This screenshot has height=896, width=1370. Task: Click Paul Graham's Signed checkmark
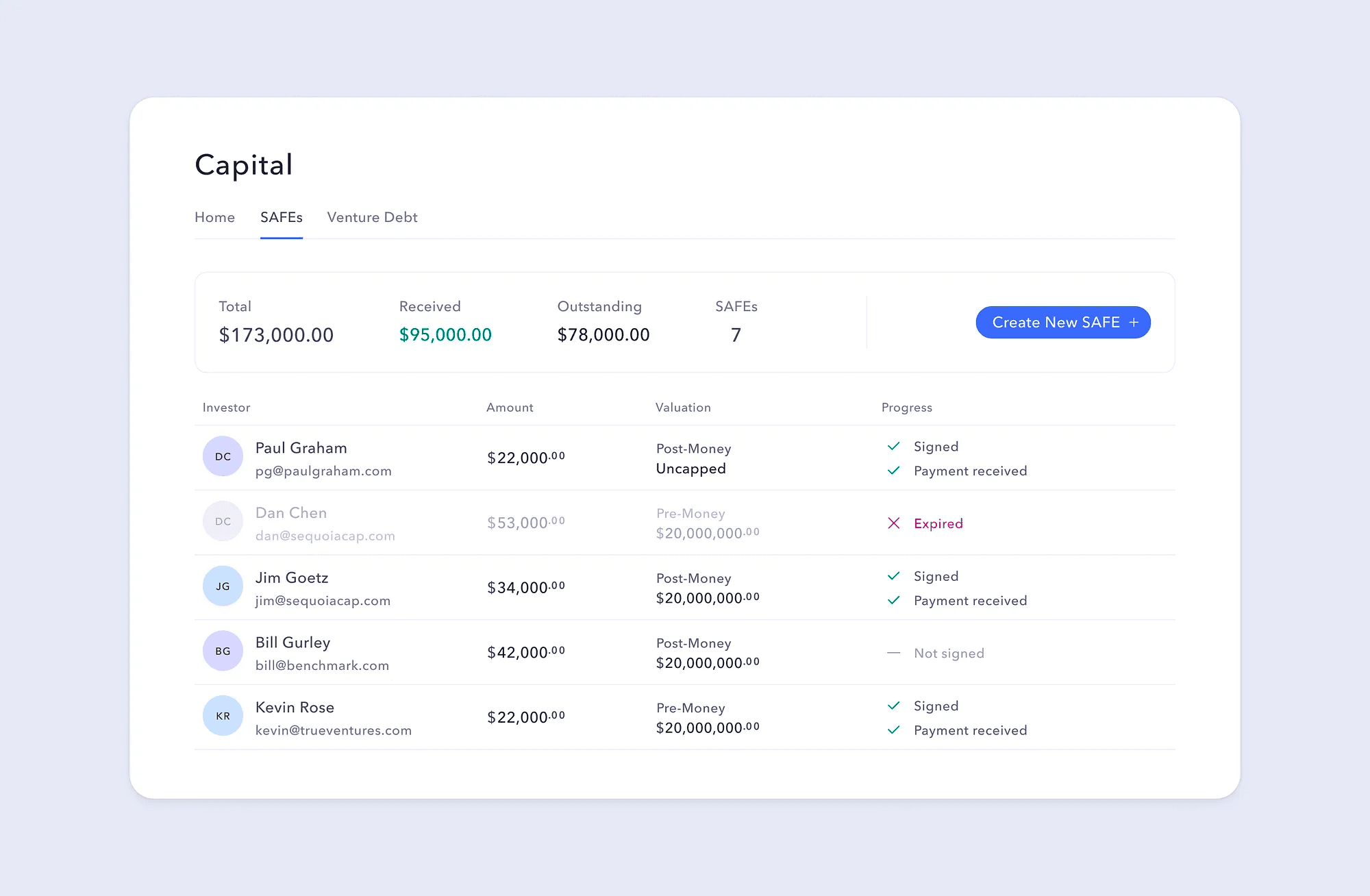(x=894, y=447)
